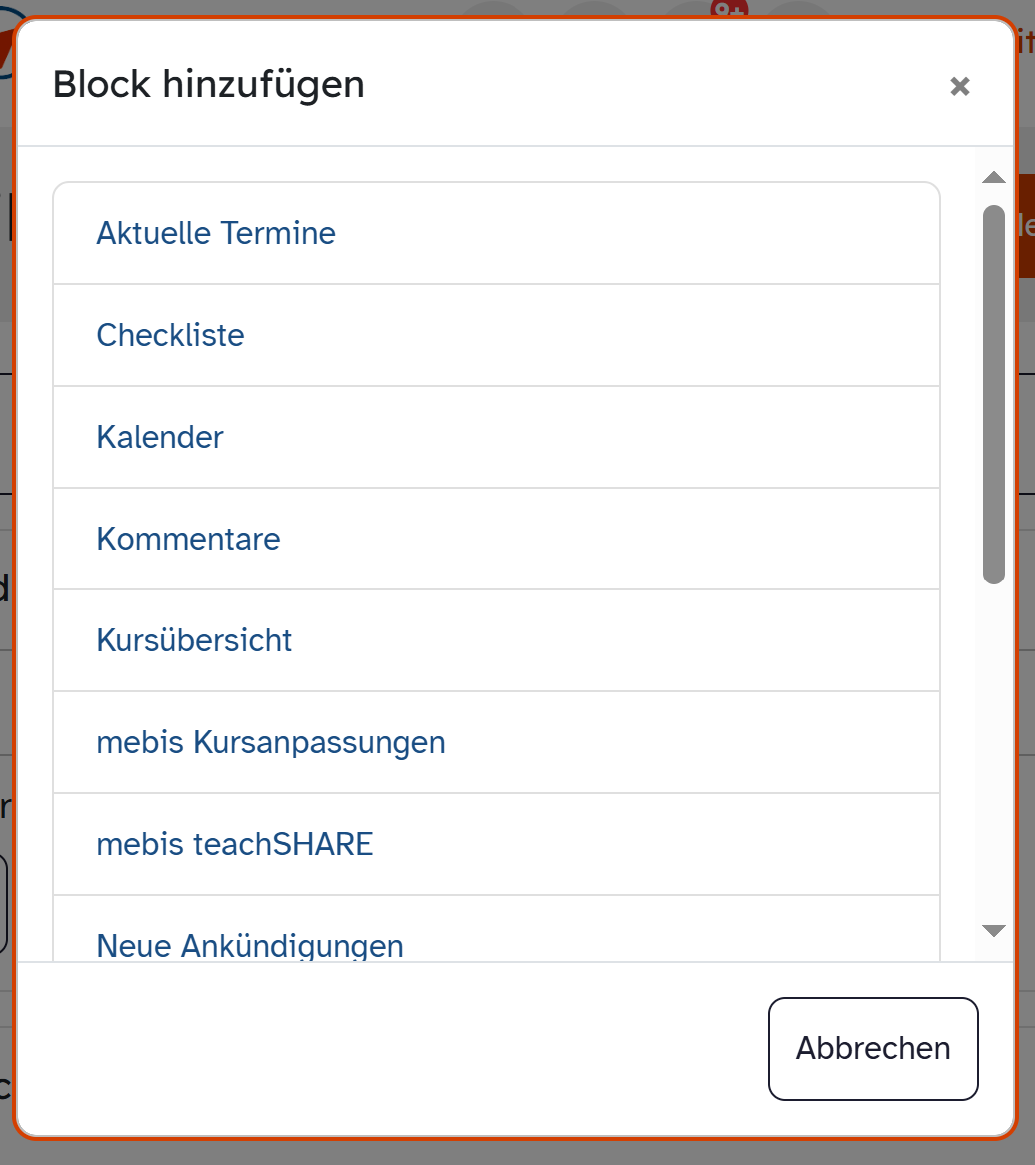The height and width of the screenshot is (1165, 1035).
Task: Click the scrollbar track below the thumb
Action: click(993, 750)
